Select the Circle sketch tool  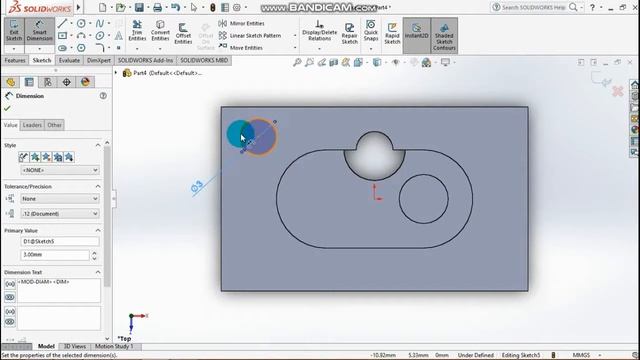coord(81,24)
